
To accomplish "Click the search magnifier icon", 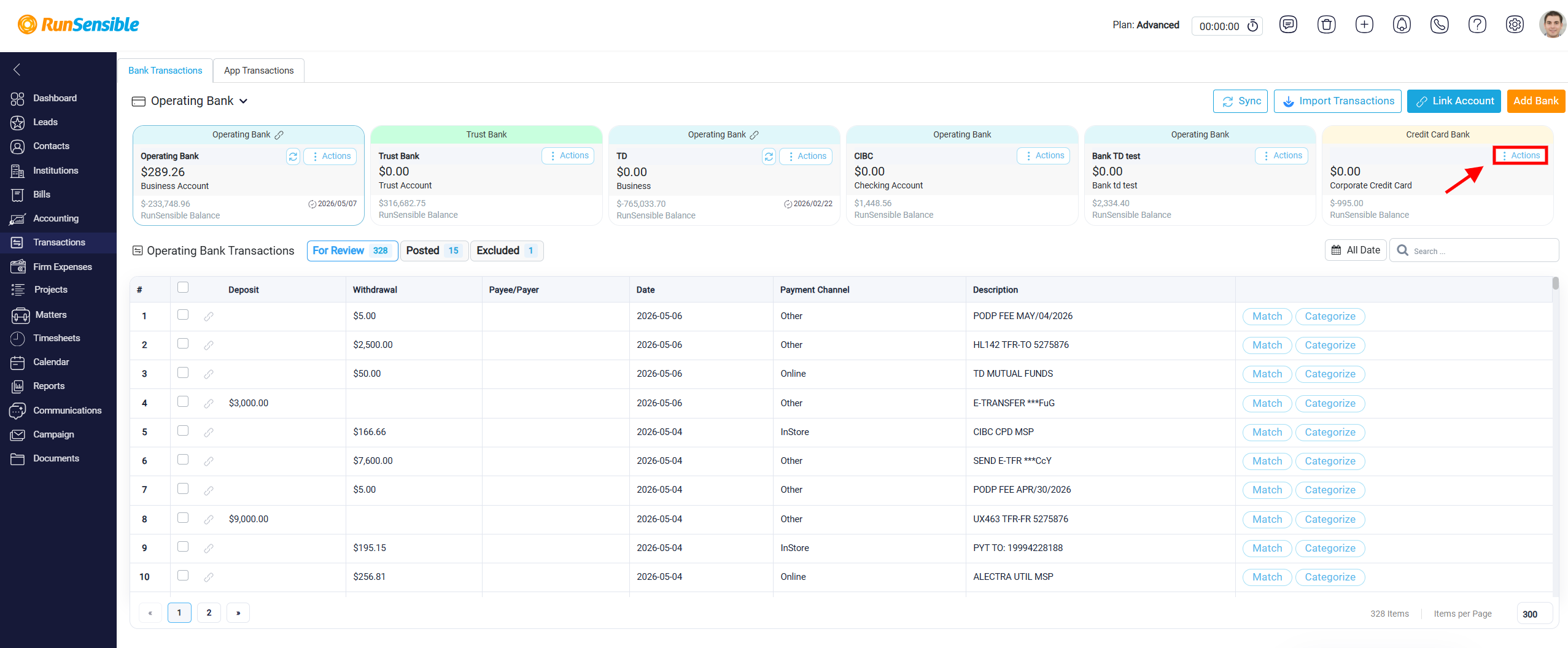I will 1403,250.
